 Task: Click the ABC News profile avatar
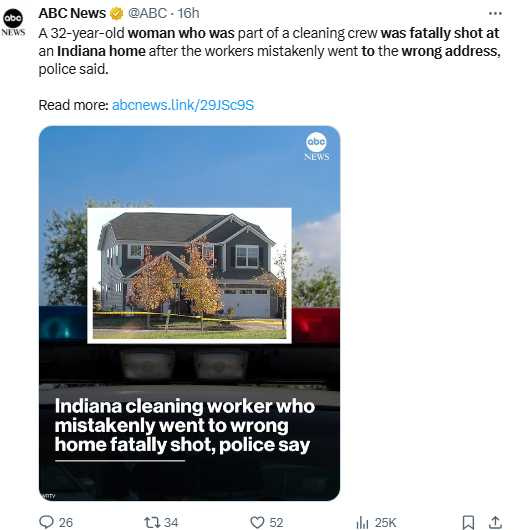pos(13,22)
